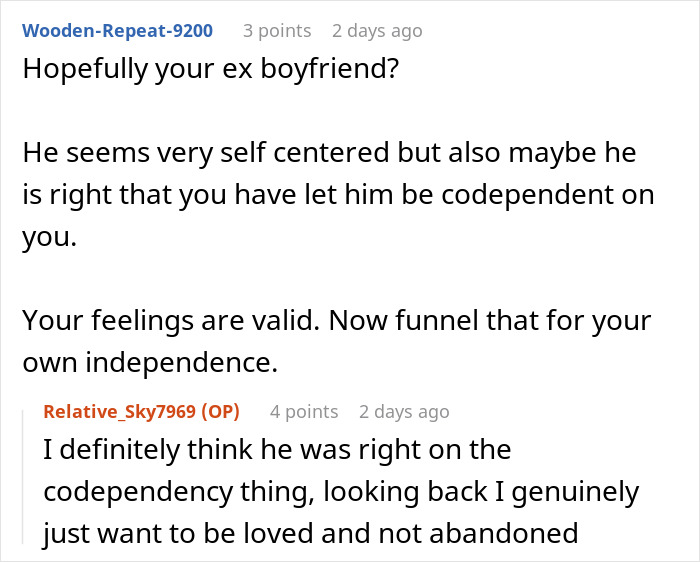Click the line "just want to be loved and not abandoned"
The width and height of the screenshot is (700, 562).
tap(310, 531)
